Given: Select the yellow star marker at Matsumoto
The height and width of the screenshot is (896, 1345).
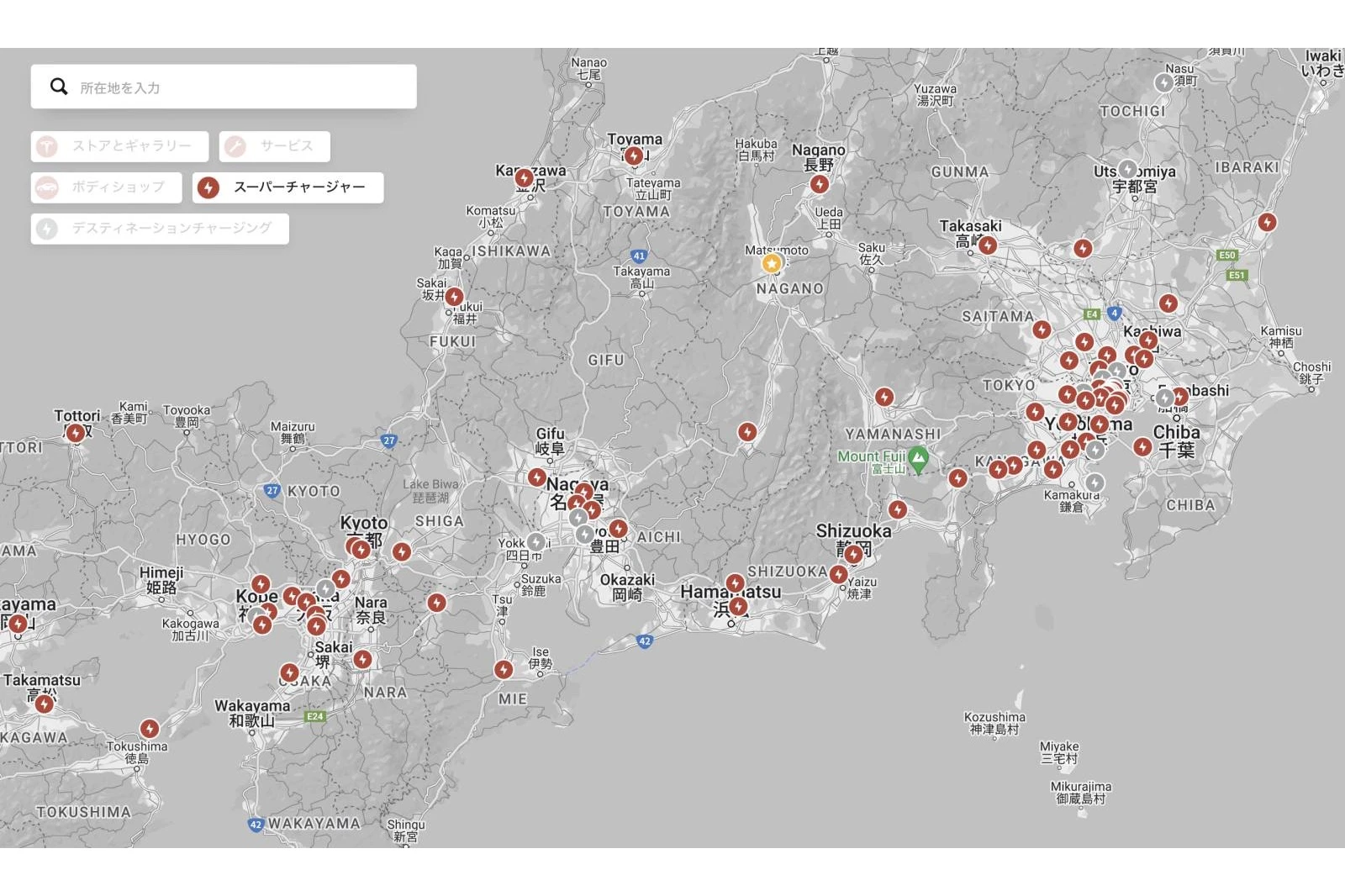Looking at the screenshot, I should click(x=772, y=264).
